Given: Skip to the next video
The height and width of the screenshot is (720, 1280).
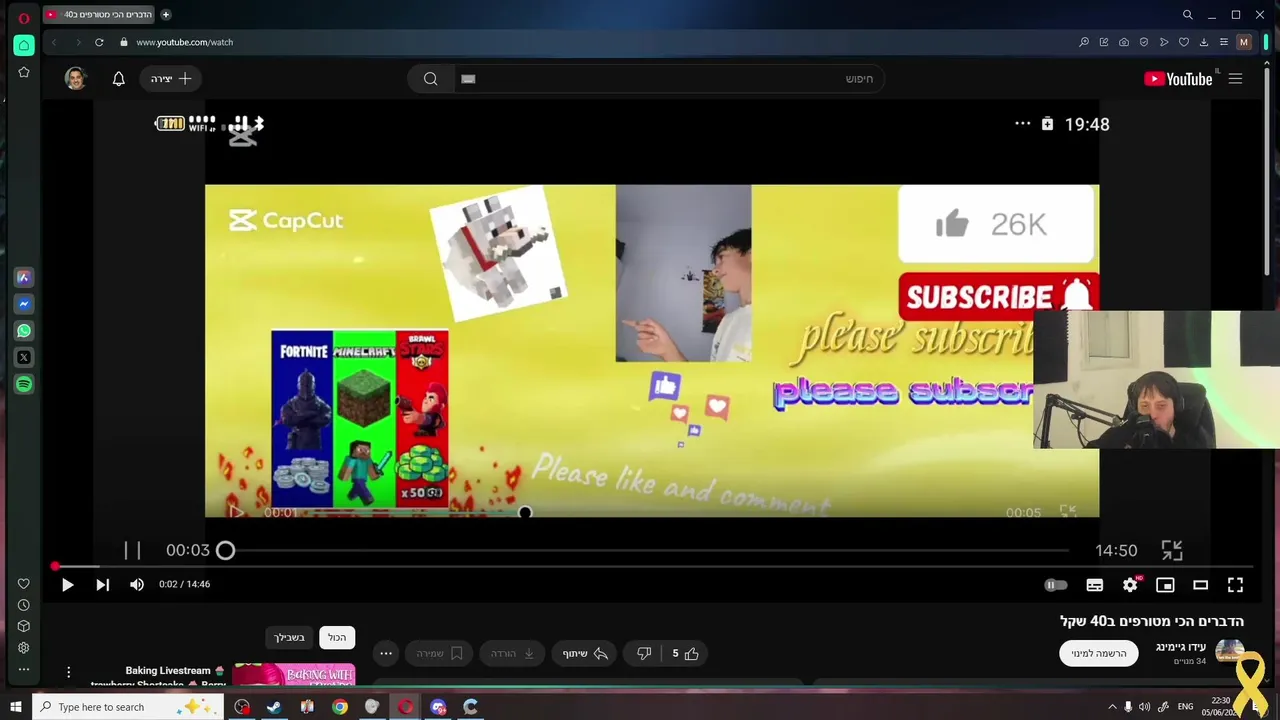Looking at the screenshot, I should pyautogui.click(x=102, y=585).
